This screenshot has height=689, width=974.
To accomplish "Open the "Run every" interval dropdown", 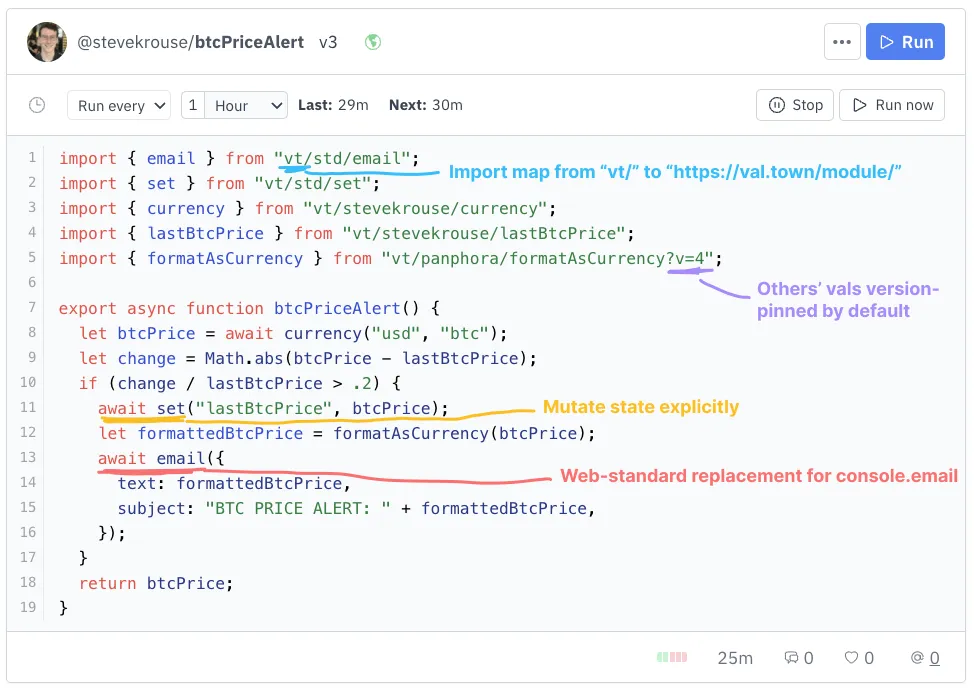I will (x=118, y=104).
